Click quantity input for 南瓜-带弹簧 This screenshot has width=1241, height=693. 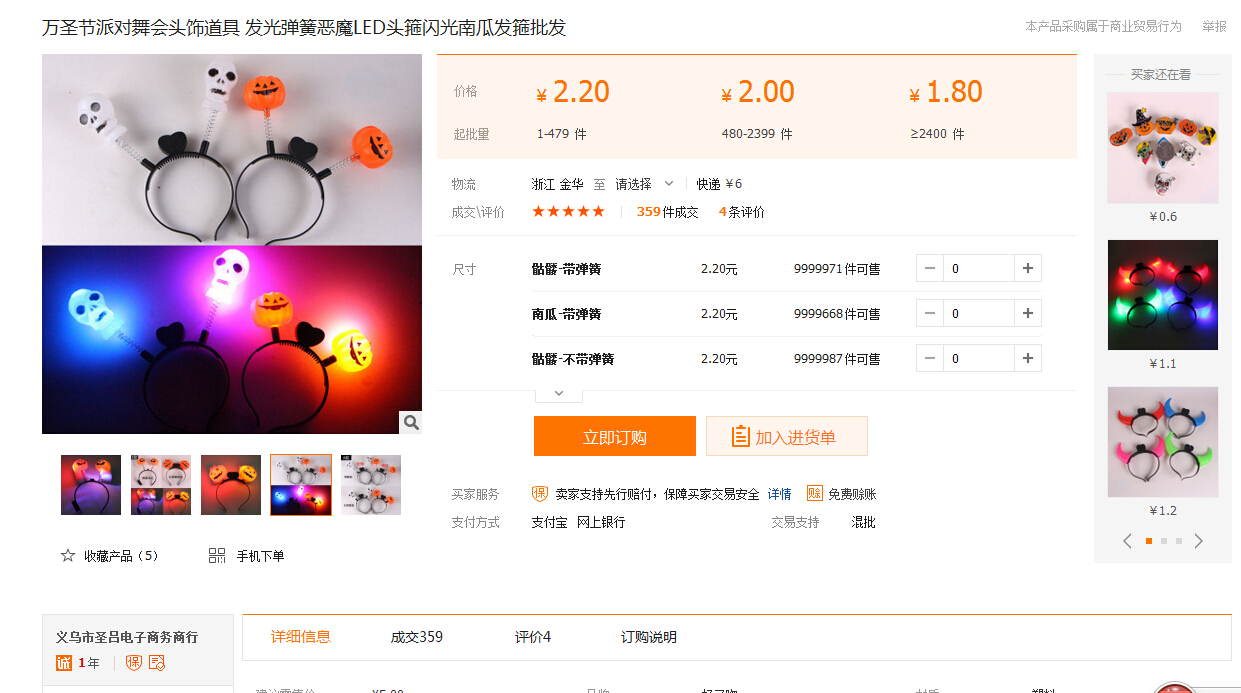(978, 313)
